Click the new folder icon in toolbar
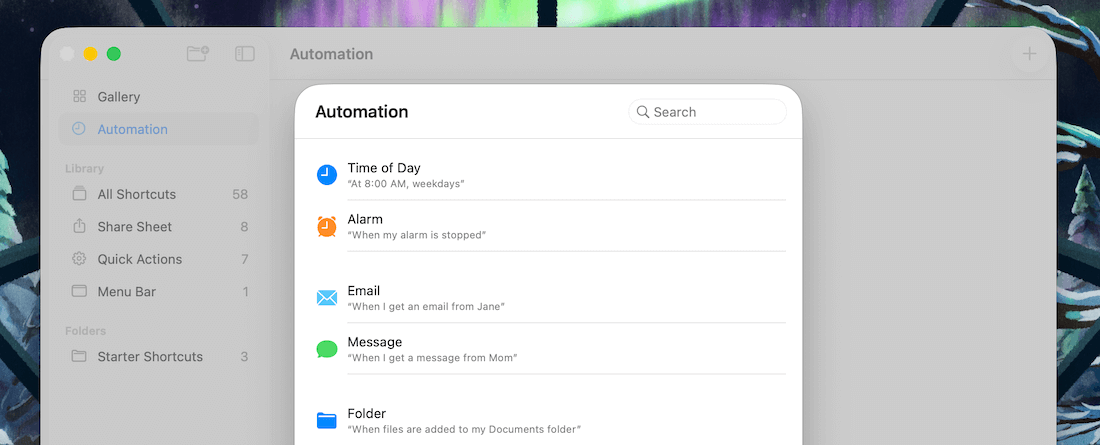Image resolution: width=1100 pixels, height=445 pixels. coord(198,54)
